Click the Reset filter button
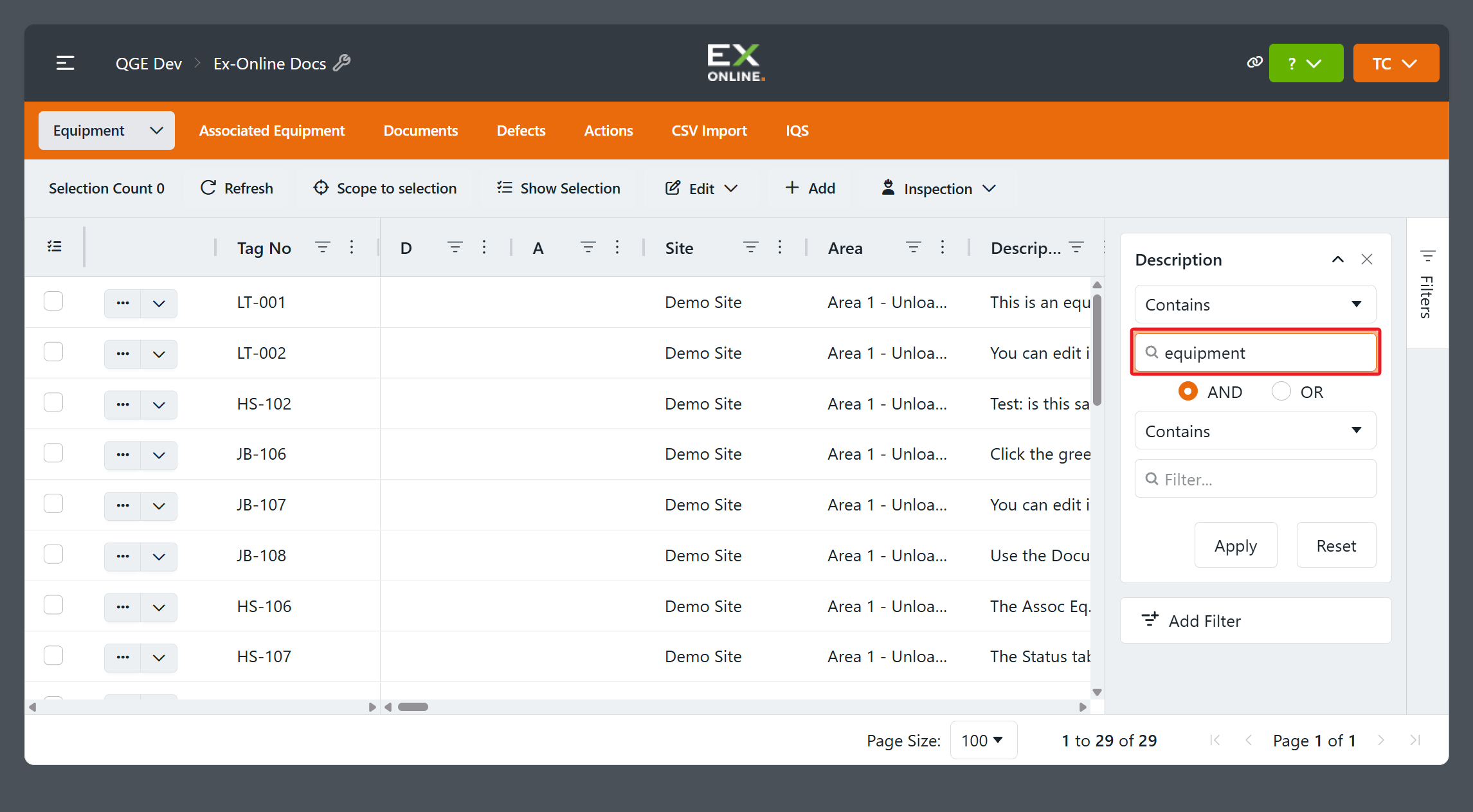This screenshot has height=812, width=1473. (1336, 545)
